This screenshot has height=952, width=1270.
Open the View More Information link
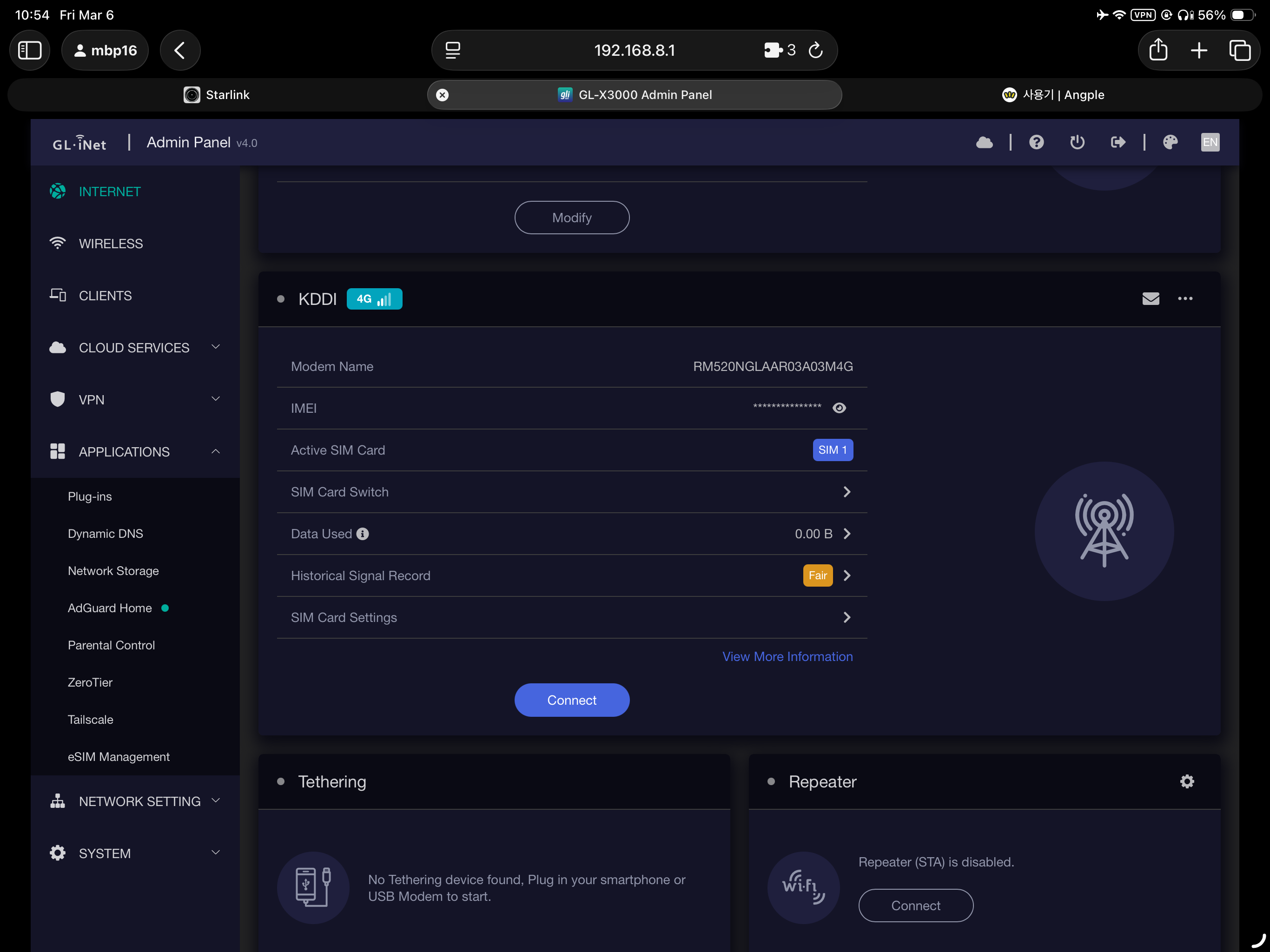coord(787,656)
